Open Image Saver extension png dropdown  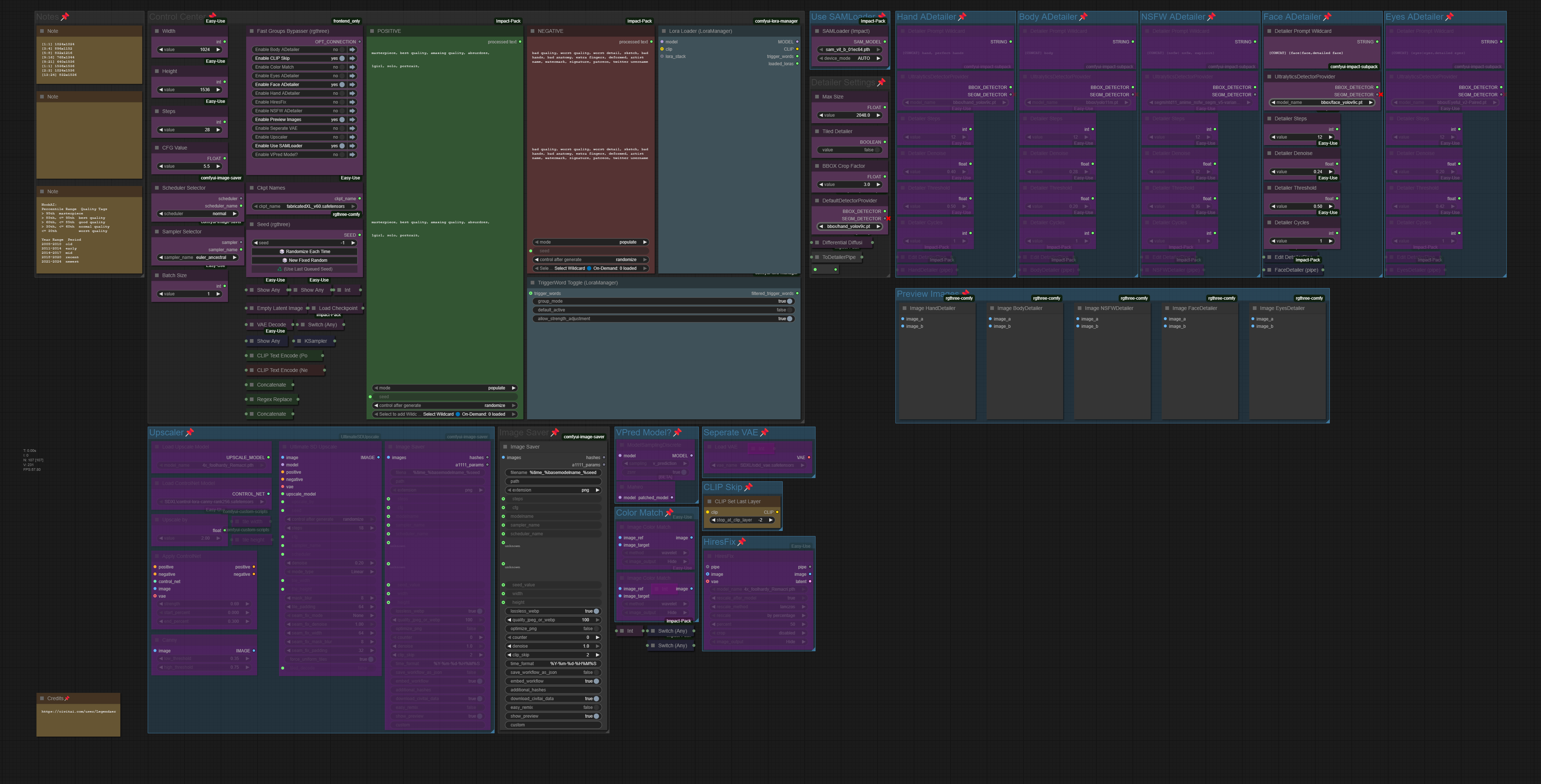click(553, 490)
